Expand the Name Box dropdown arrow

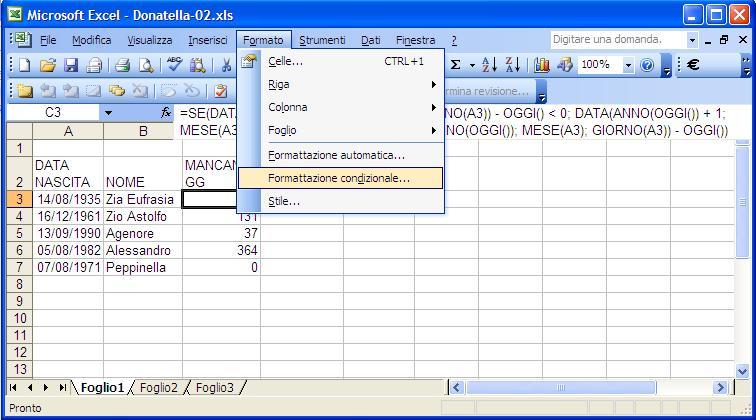(x=108, y=113)
